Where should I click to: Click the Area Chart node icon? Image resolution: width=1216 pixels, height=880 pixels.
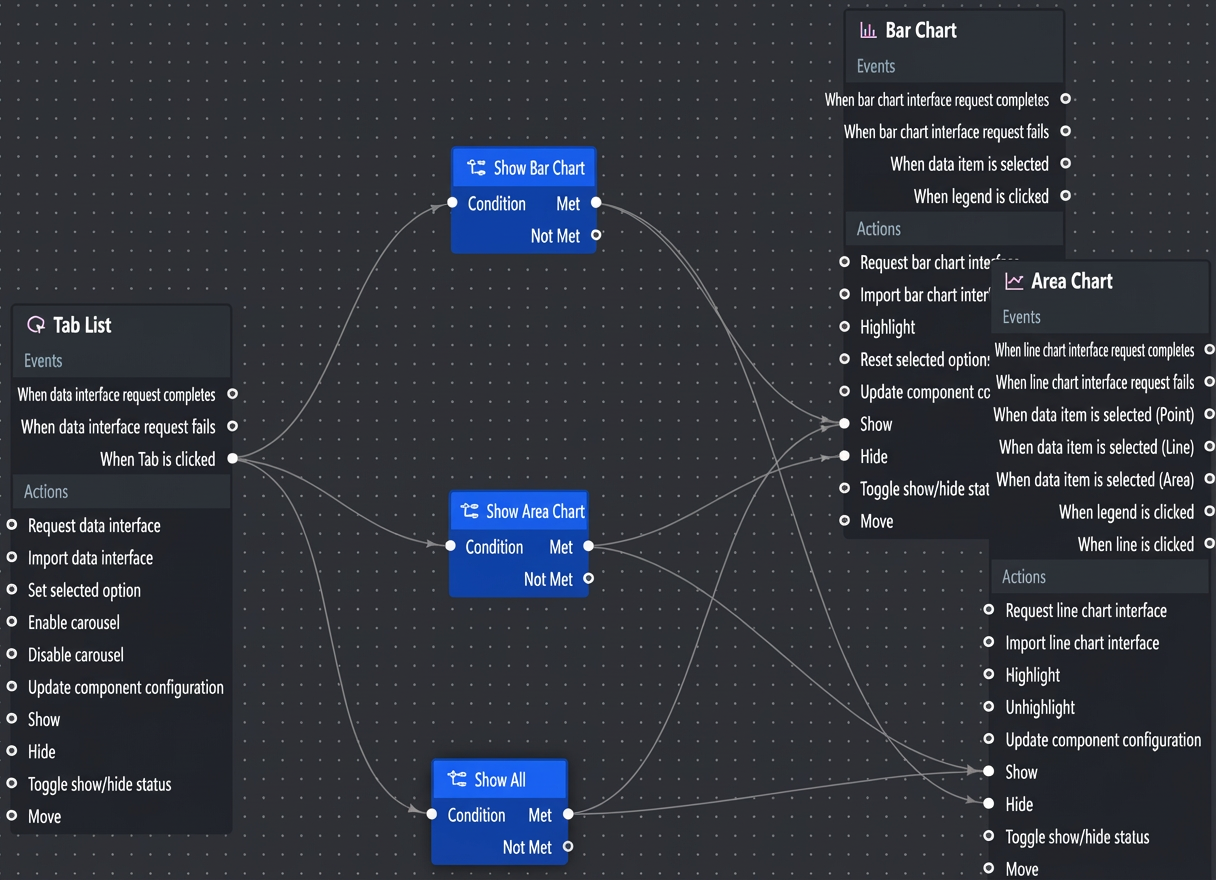1014,282
